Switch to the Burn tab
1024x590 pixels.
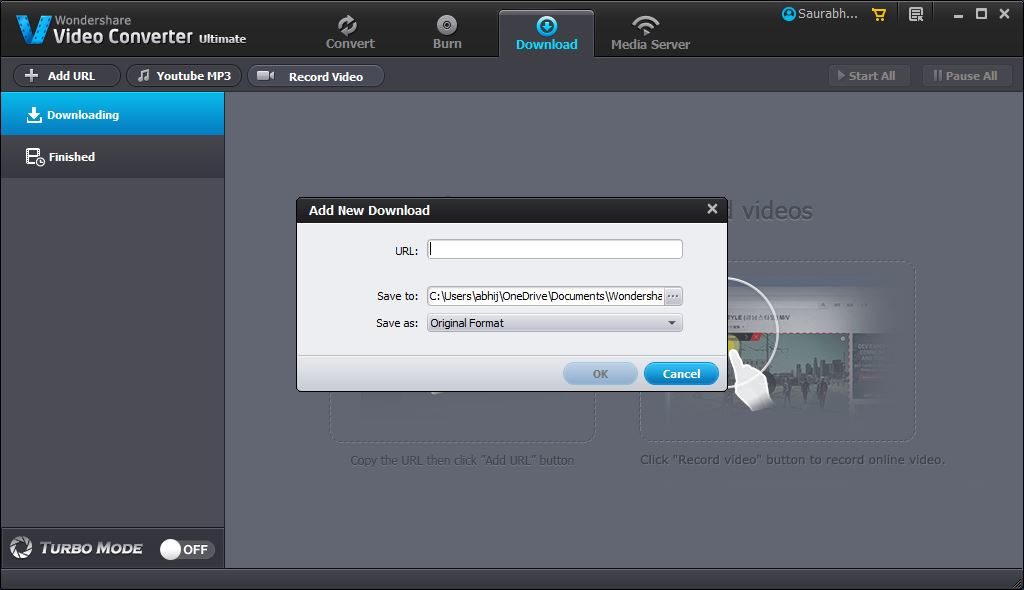(447, 33)
